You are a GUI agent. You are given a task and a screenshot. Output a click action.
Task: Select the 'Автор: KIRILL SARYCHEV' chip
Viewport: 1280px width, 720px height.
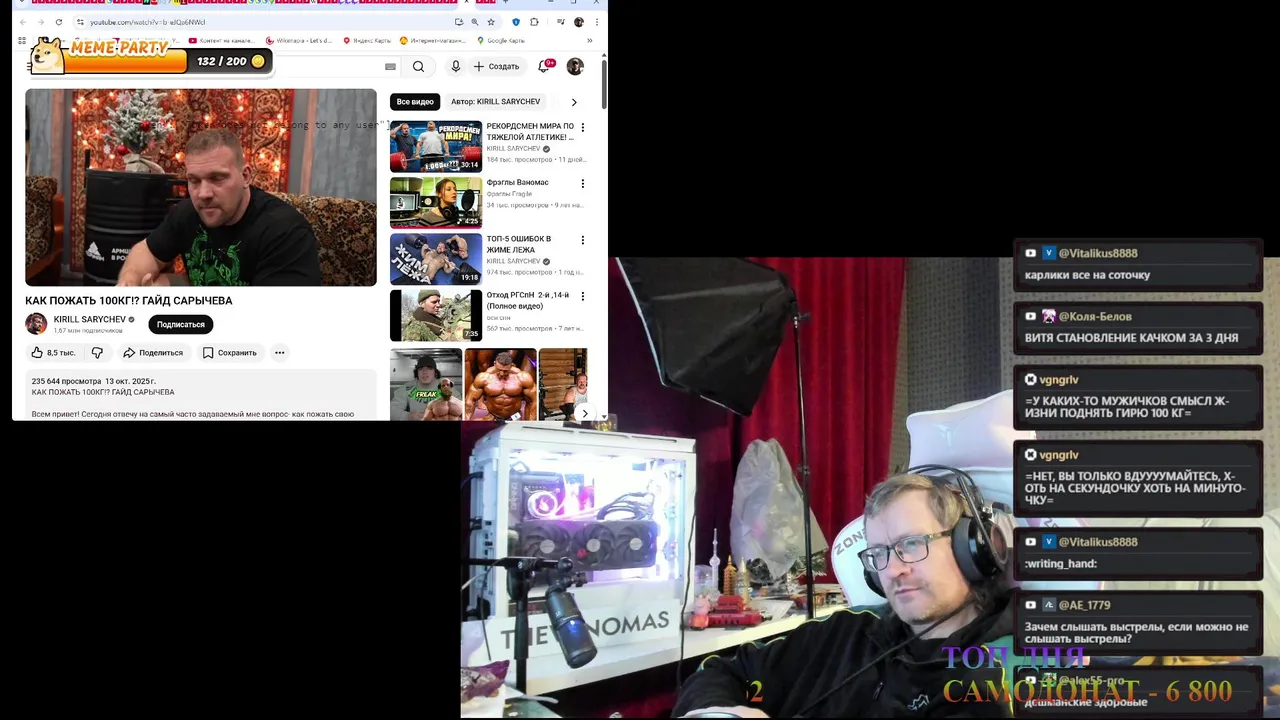tap(495, 102)
